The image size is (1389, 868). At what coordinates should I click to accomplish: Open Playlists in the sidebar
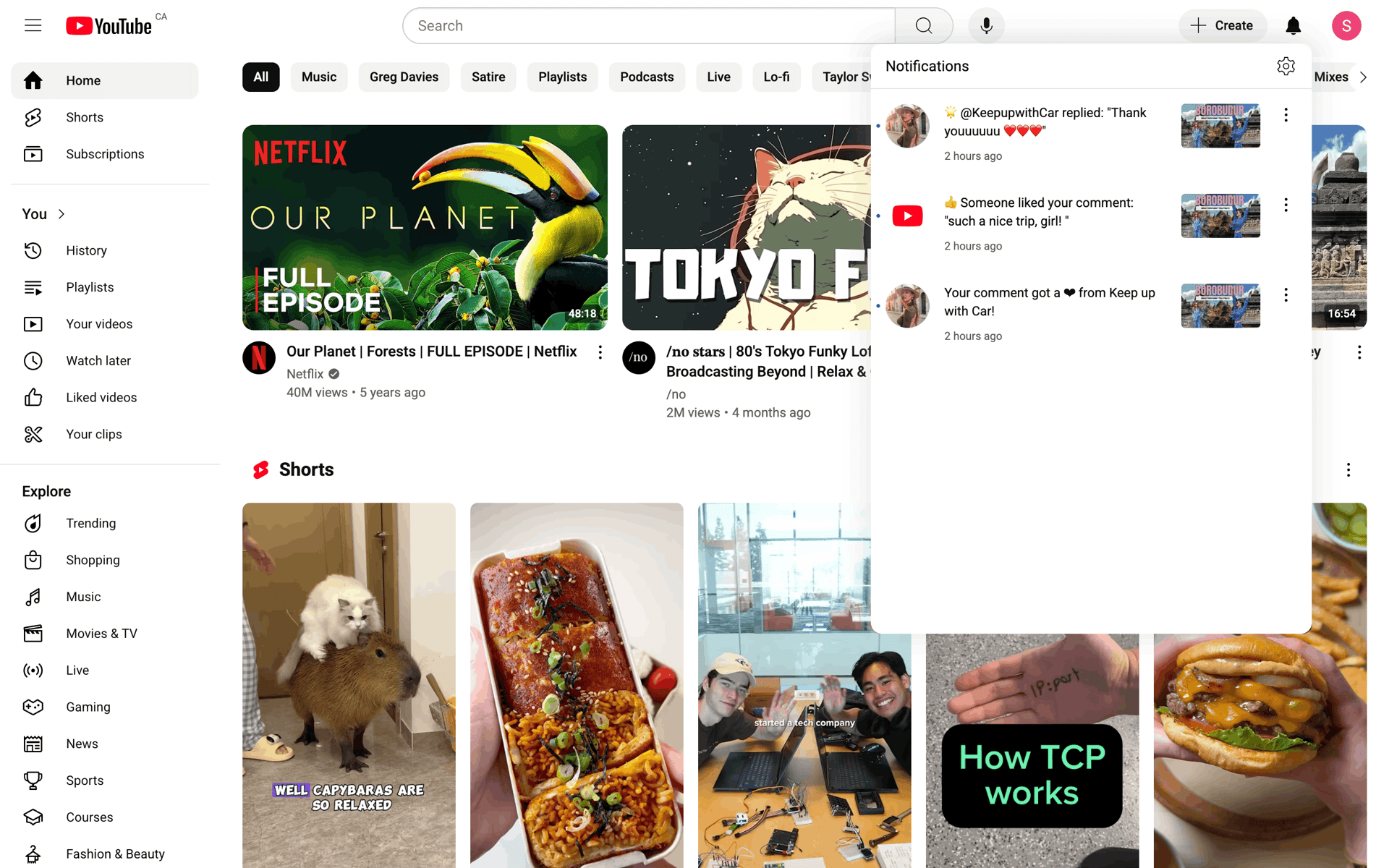point(105,287)
